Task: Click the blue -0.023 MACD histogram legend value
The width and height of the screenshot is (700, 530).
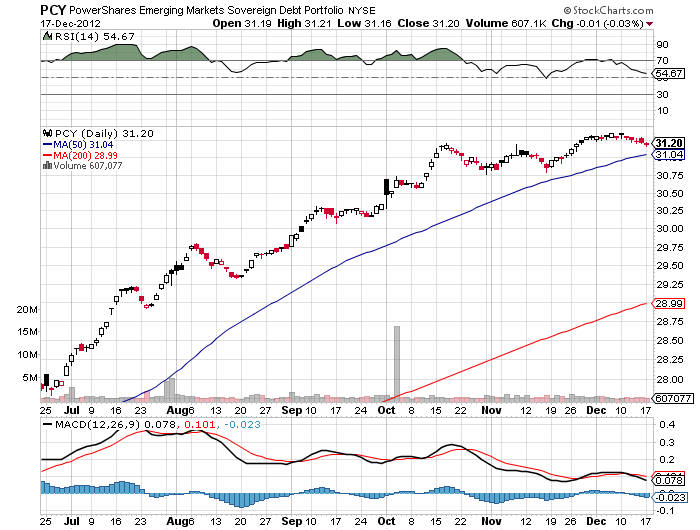Action: coord(242,424)
